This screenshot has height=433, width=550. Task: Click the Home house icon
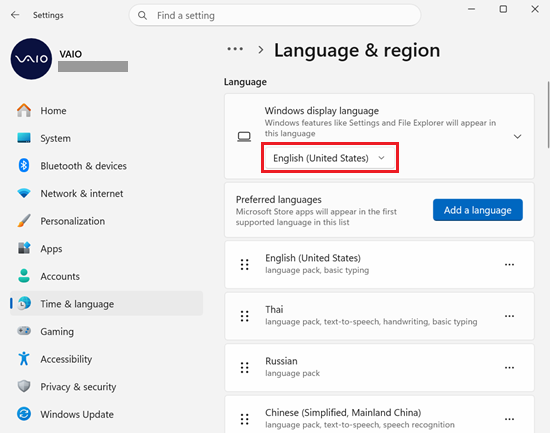point(24,111)
